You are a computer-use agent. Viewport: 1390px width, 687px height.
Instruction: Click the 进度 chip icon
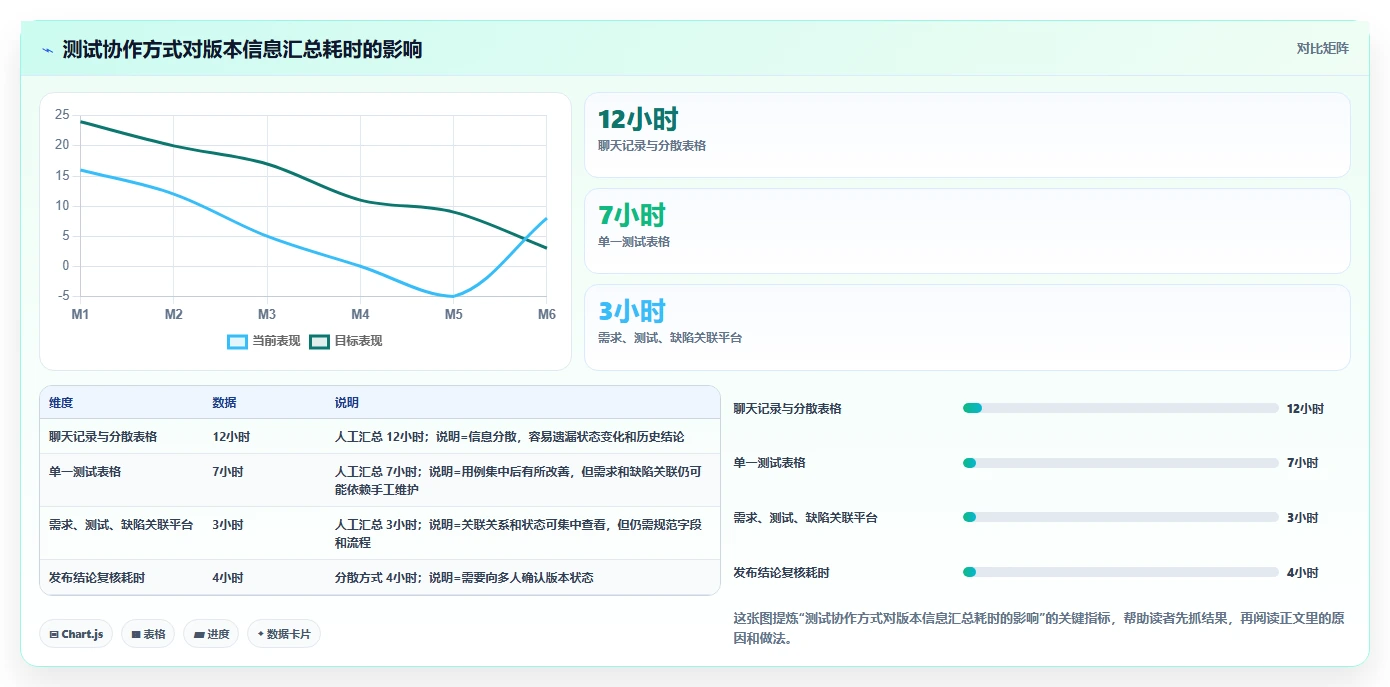(198, 634)
